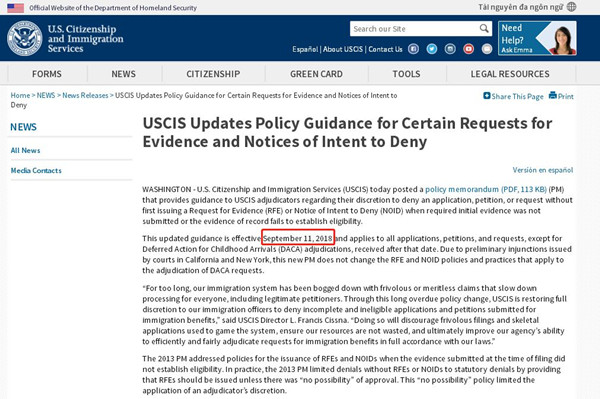Screen dimensions: 600x399
Task: Click the email updates envelope icon
Action: pyautogui.click(x=487, y=49)
